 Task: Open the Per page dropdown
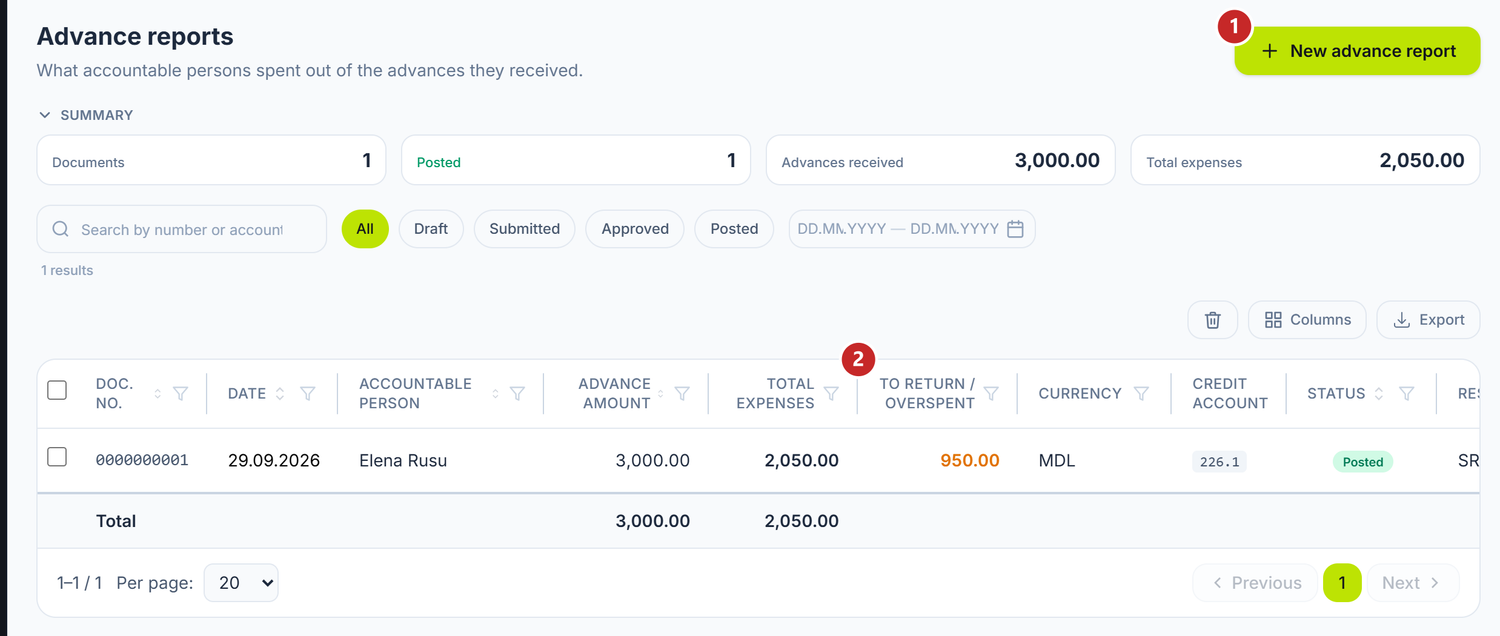pyautogui.click(x=241, y=583)
